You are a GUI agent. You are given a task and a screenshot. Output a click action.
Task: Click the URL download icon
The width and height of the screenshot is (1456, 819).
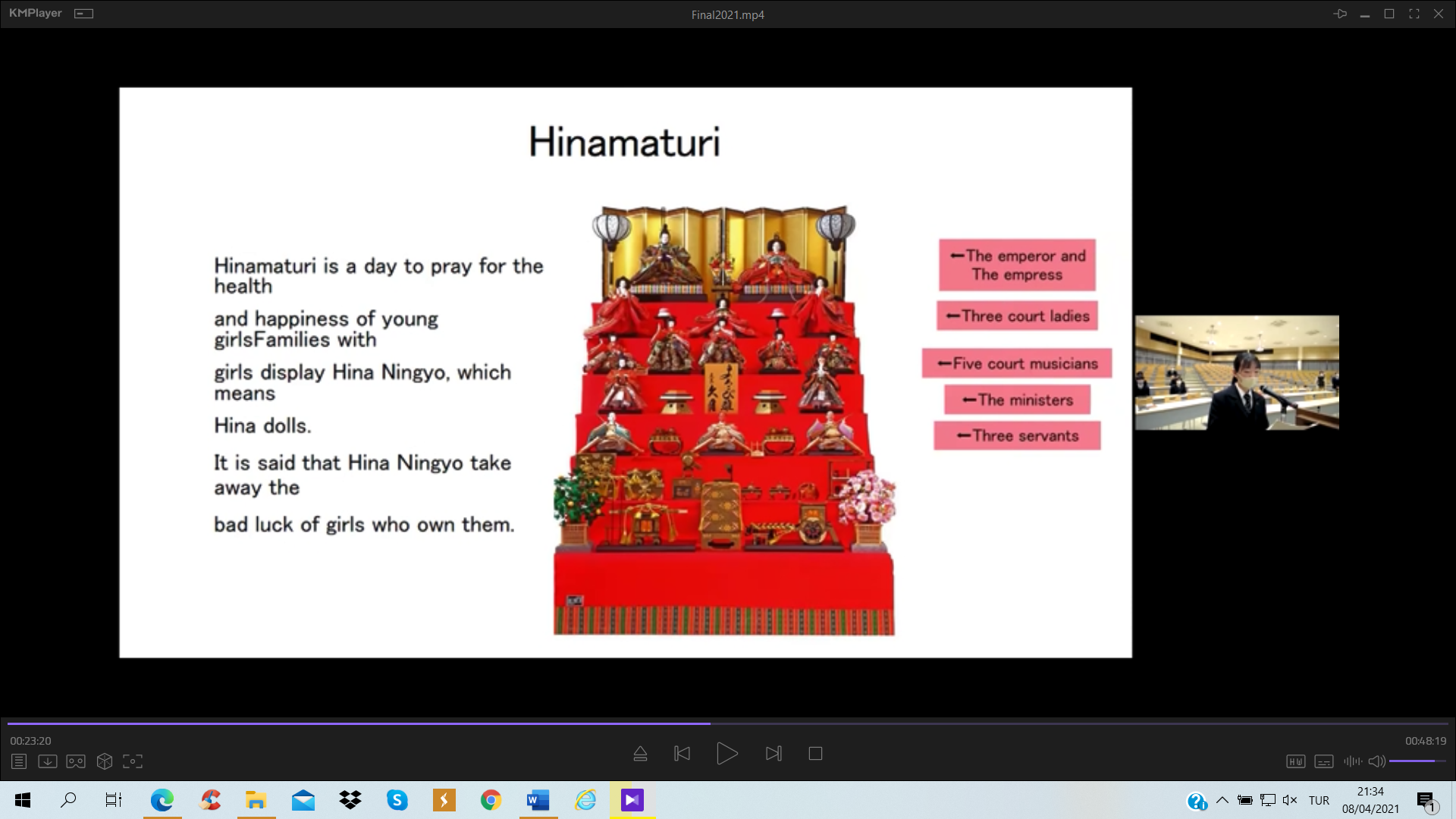point(48,761)
